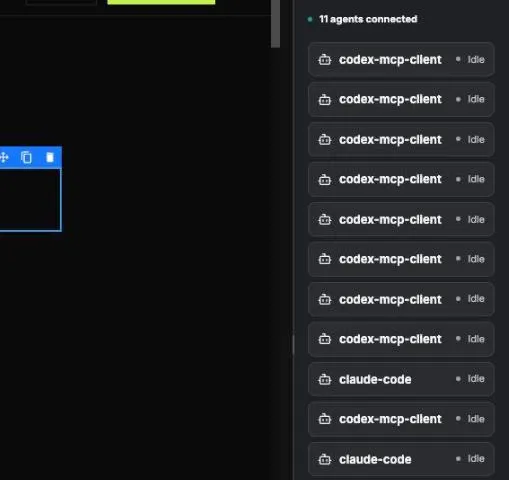Delete the selected element via trash icon
This screenshot has width=509, height=480.
50,157
